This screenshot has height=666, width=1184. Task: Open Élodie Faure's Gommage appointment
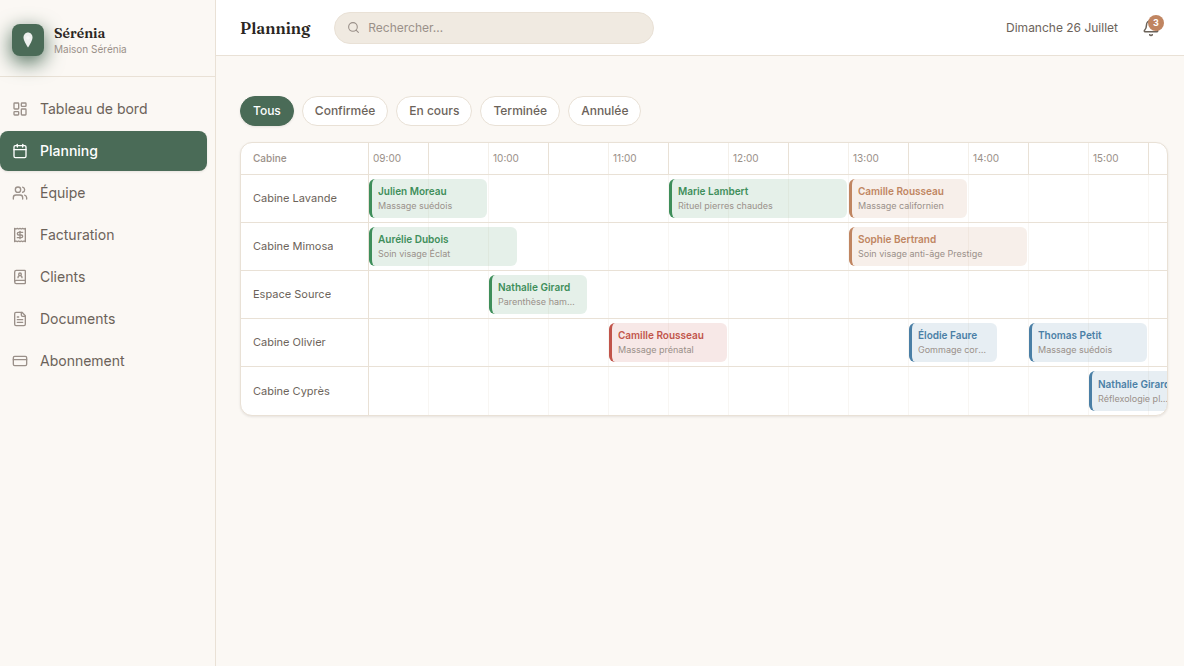pyautogui.click(x=953, y=342)
